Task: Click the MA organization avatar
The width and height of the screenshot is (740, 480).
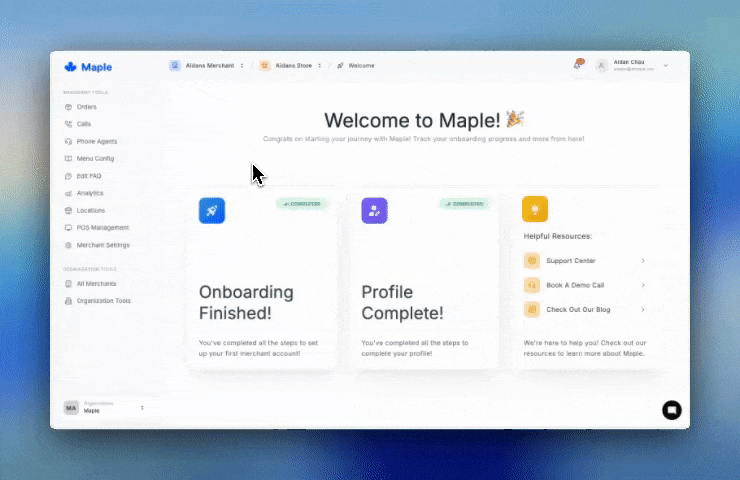Action: click(x=71, y=408)
